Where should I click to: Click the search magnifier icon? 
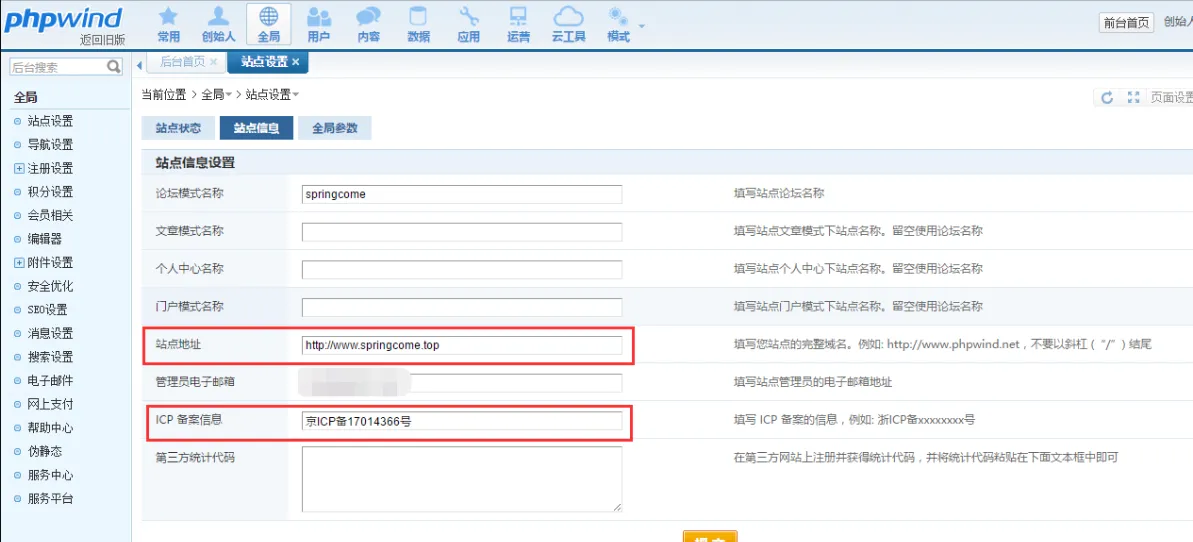tap(113, 67)
